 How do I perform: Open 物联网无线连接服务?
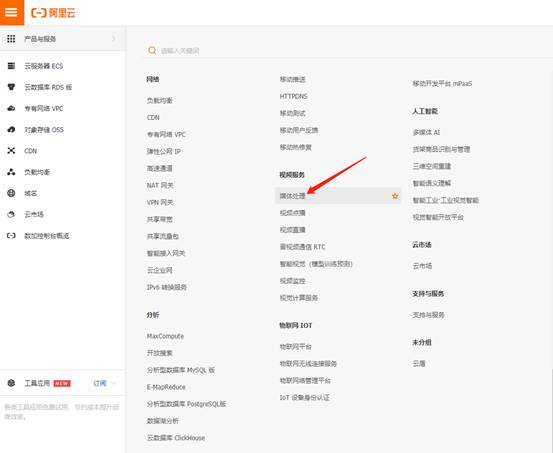(308, 363)
